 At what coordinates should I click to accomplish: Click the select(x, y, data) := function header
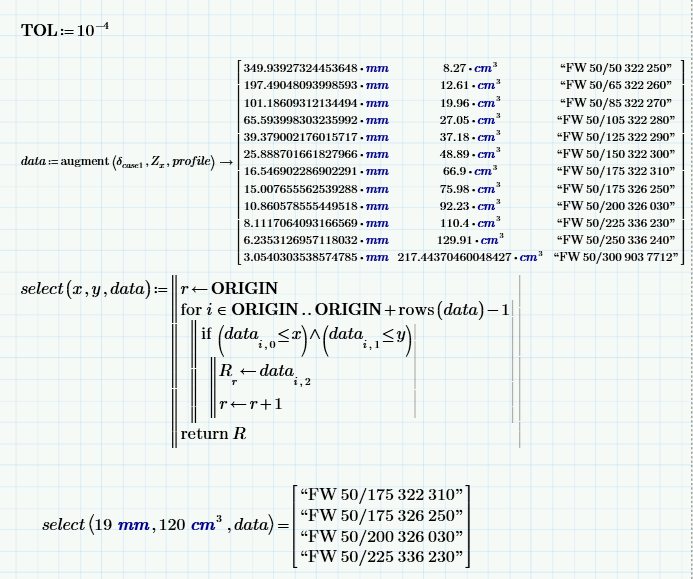pyautogui.click(x=94, y=289)
